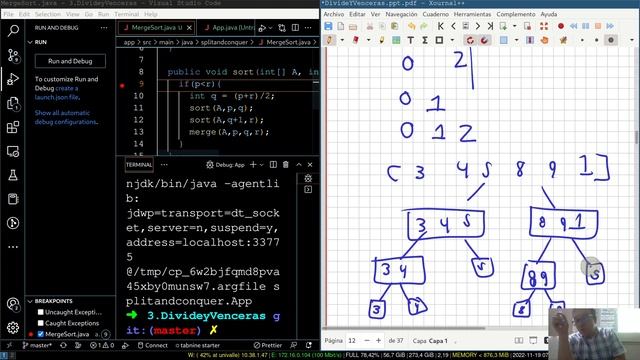The image size is (640, 360).
Task: Open Remote Explorer icon in activity bar
Action: tap(13, 151)
